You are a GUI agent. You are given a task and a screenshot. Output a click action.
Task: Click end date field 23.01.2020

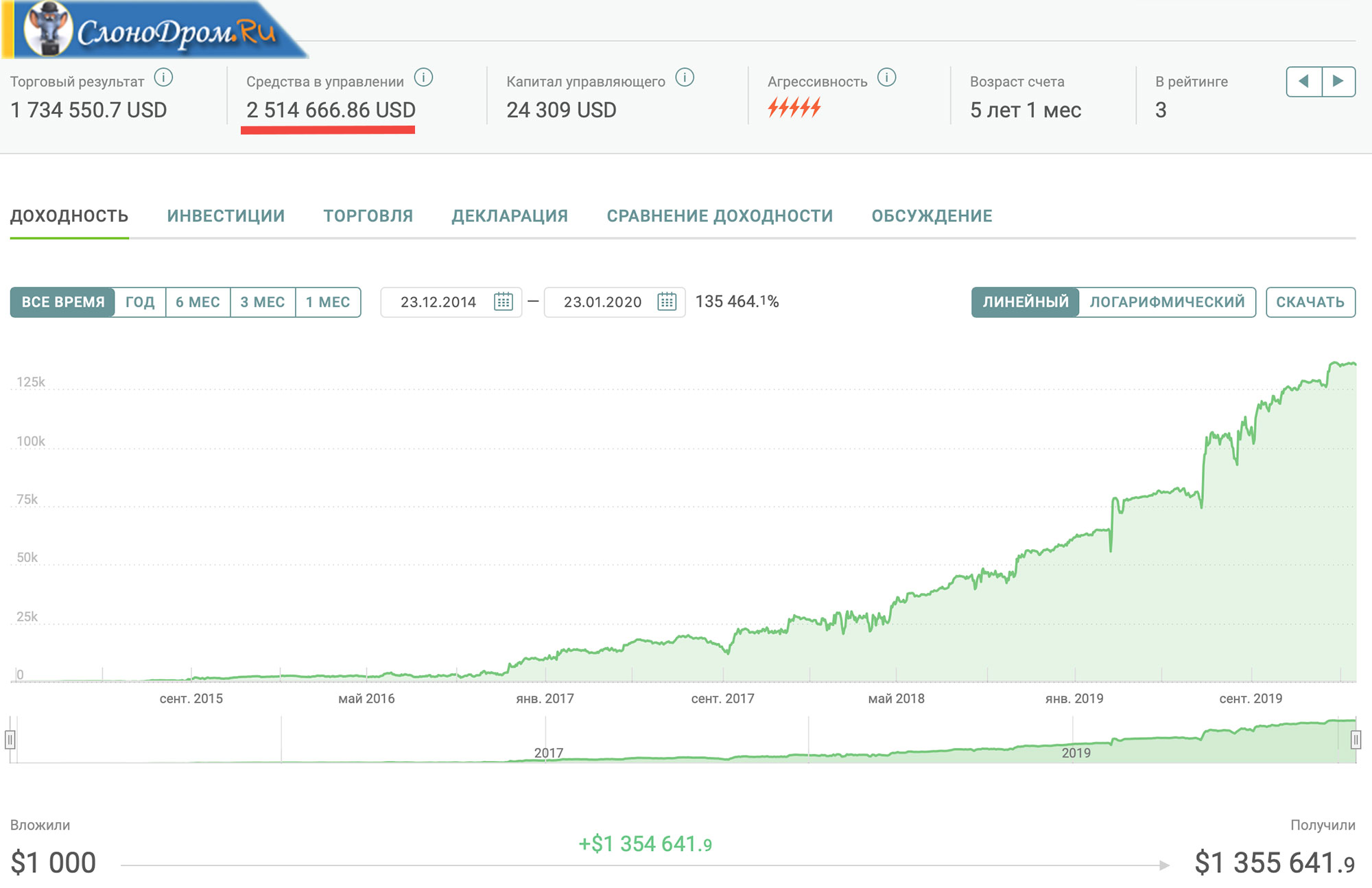coord(615,302)
